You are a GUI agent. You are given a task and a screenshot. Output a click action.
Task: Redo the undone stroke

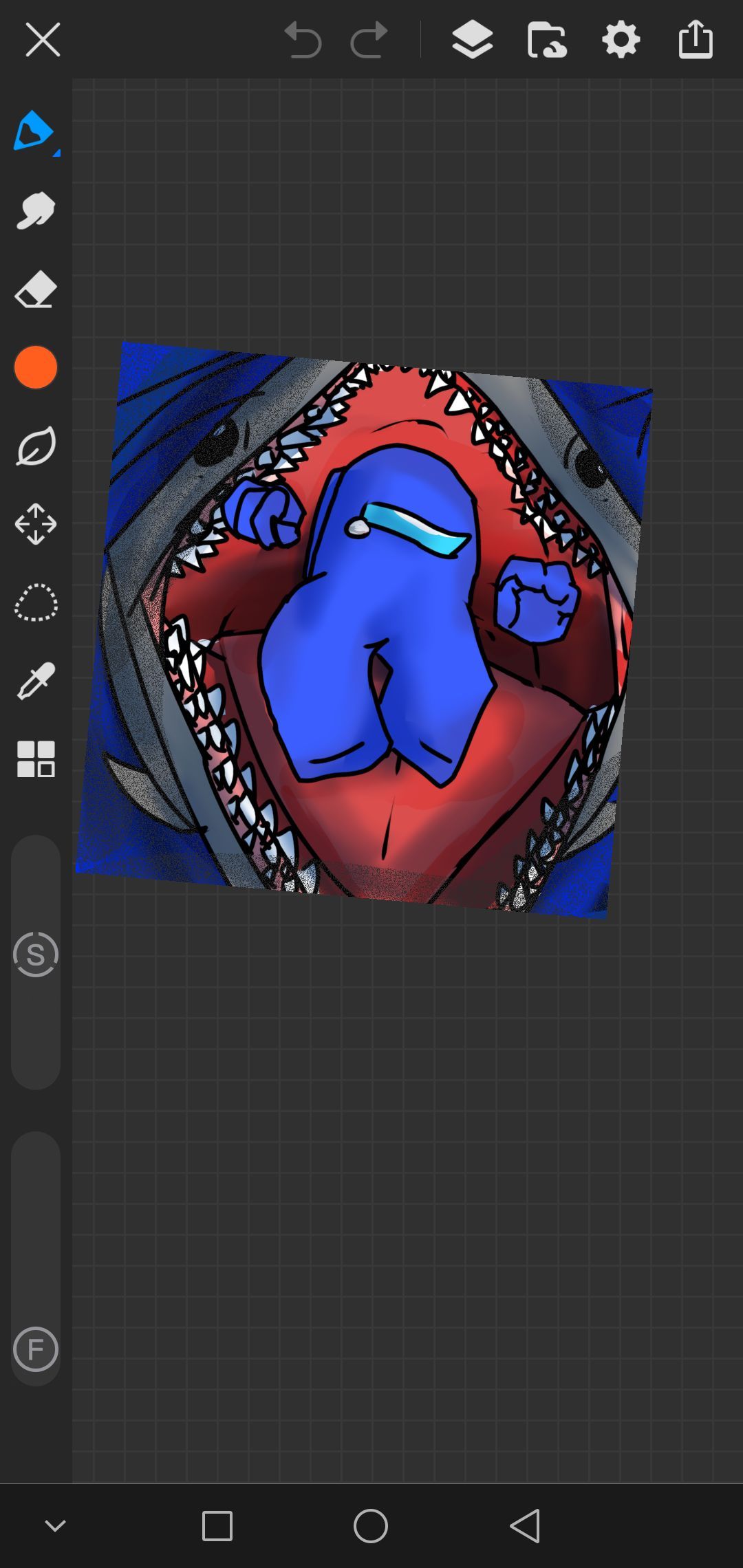click(x=369, y=39)
